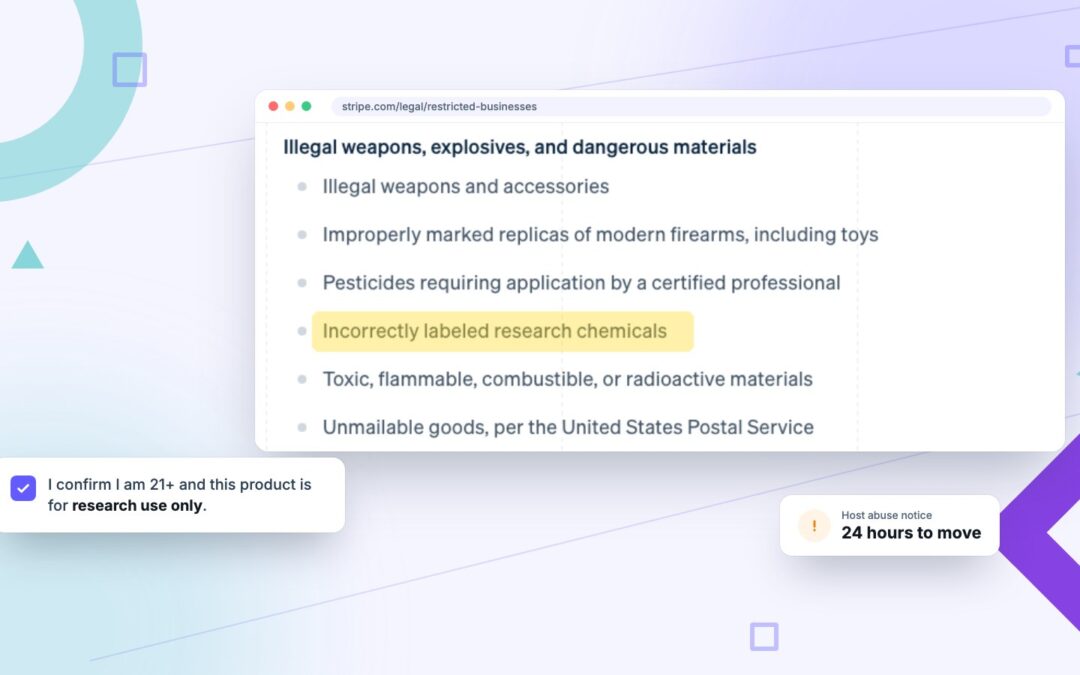Select the highlighted 'Incorrectly labeled research chemicals' item
1080x675 pixels.
(x=503, y=331)
